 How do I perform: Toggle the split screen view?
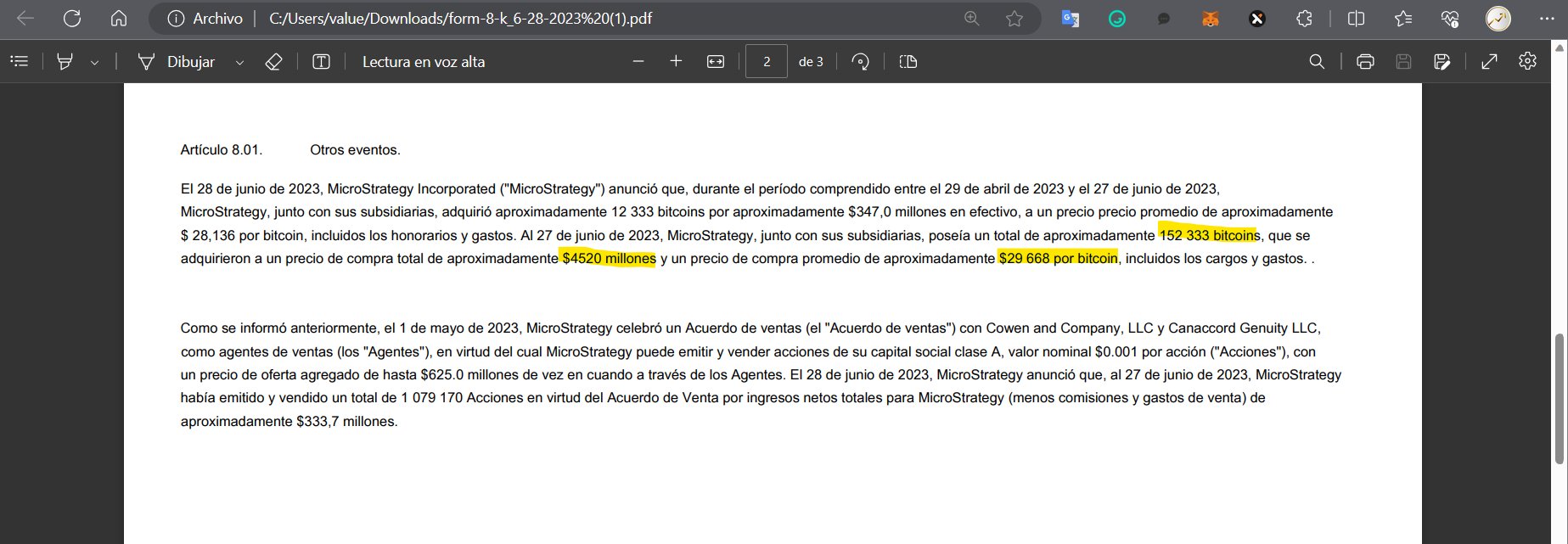coord(1357,19)
